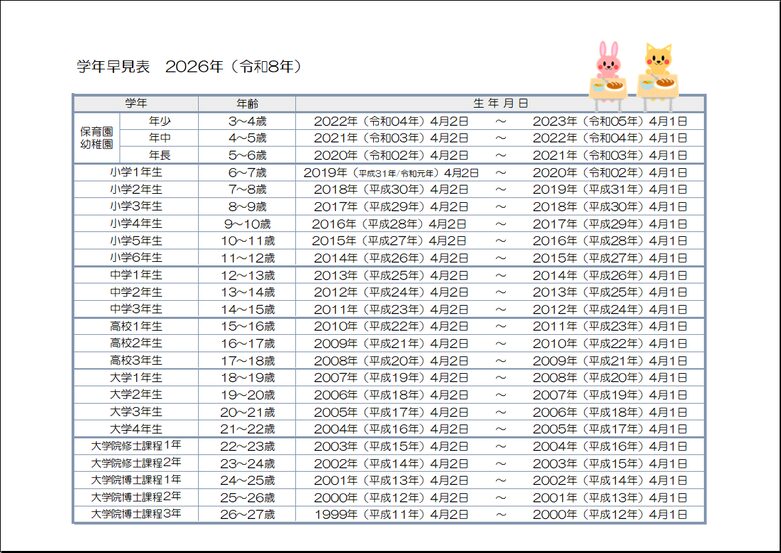
Task: Click the 高校3年生 grade cell
Action: (x=136, y=360)
